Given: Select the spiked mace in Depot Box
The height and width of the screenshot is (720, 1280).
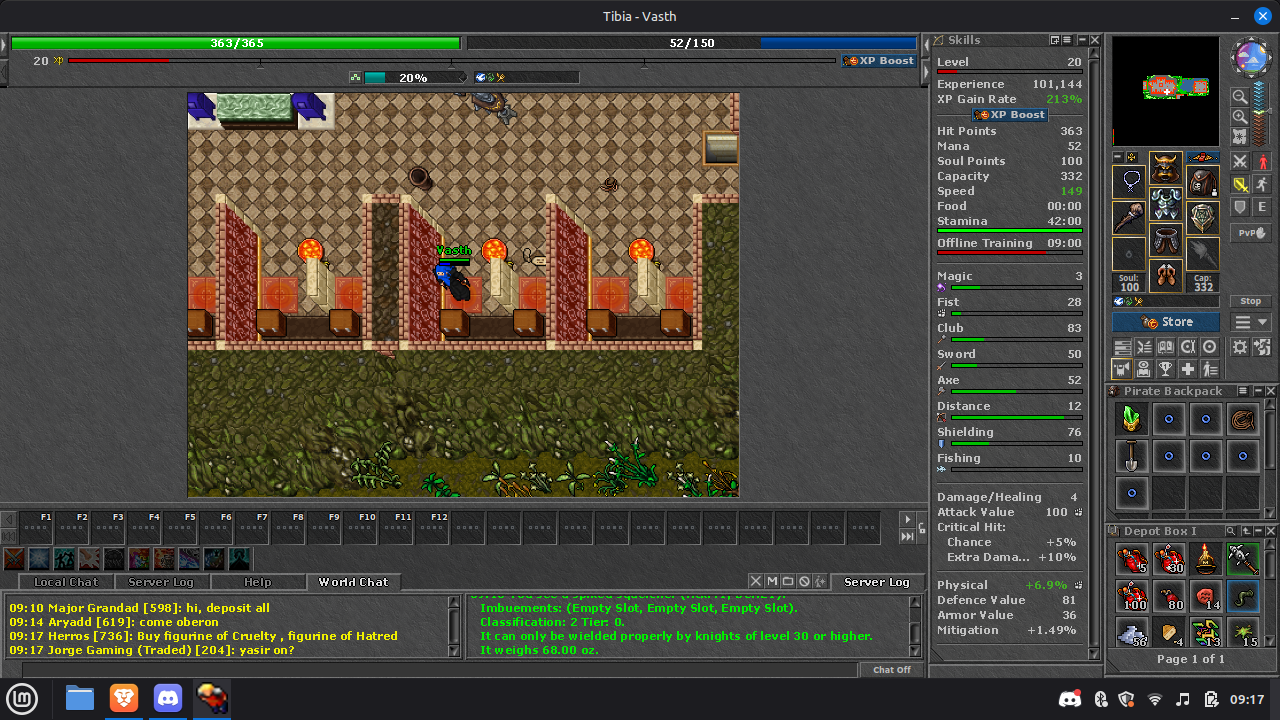Looking at the screenshot, I should [1243, 559].
